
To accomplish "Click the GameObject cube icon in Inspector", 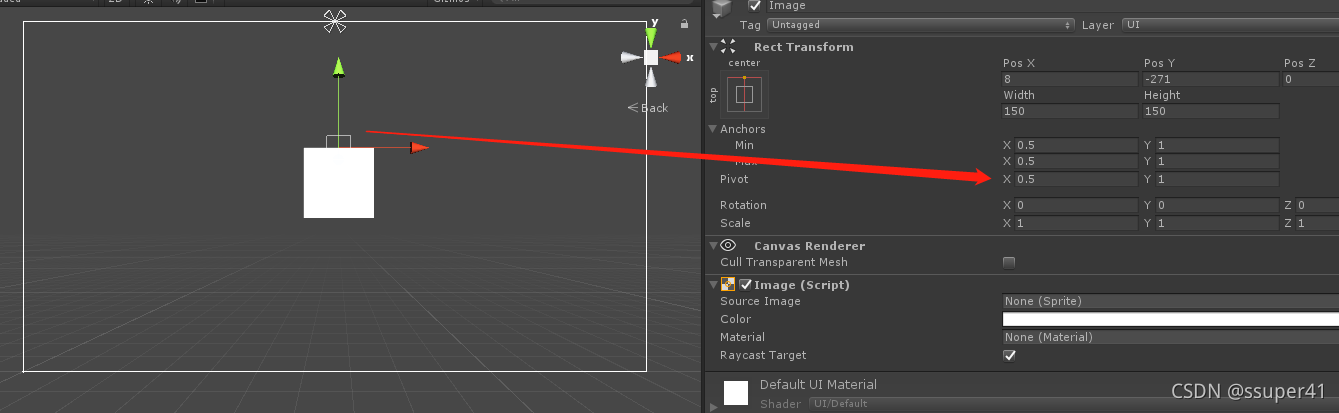I will pyautogui.click(x=721, y=9).
